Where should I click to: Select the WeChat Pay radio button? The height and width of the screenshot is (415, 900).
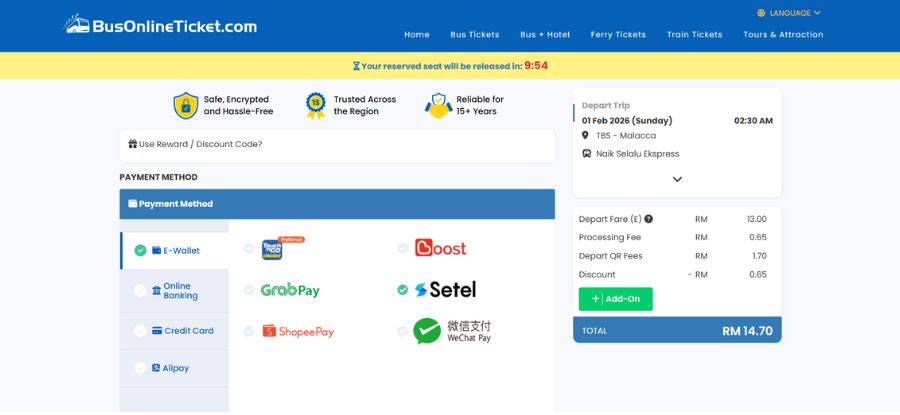click(402, 331)
